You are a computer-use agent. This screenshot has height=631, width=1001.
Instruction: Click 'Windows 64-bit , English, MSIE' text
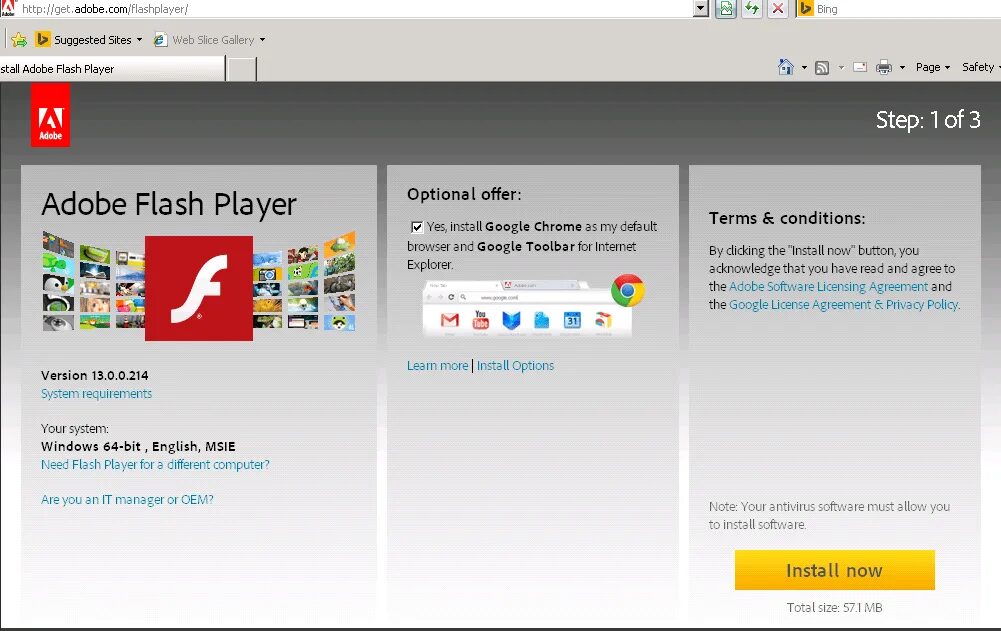tap(138, 446)
